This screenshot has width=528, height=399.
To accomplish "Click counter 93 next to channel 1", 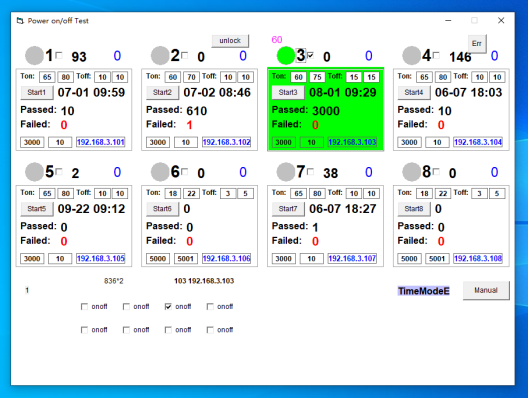I will click(x=79, y=57).
